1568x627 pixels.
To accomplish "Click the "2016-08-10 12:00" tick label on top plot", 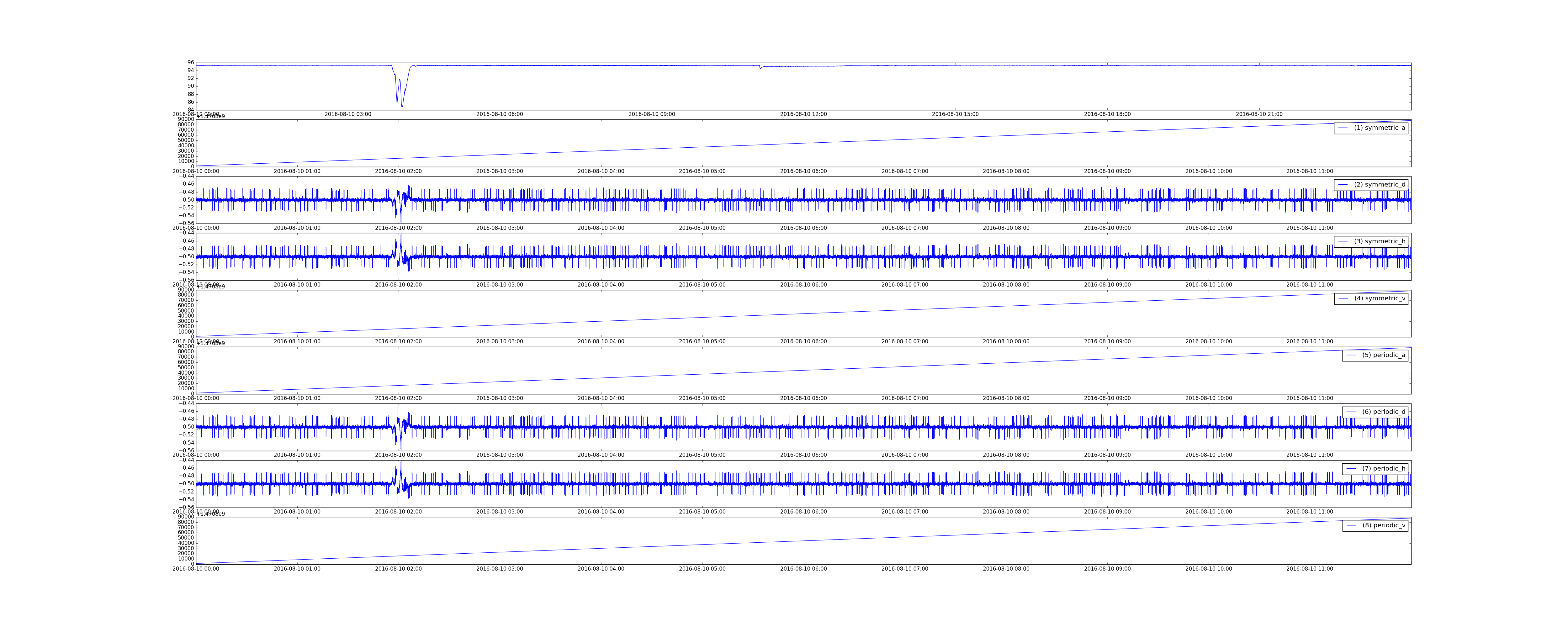I will [803, 114].
